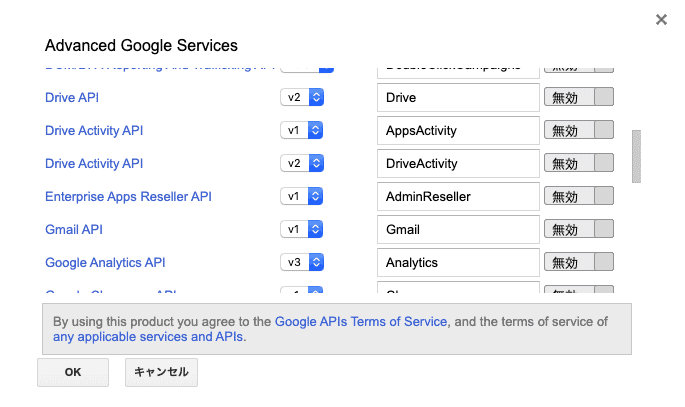Screen dimensions: 685x407
Task: Close the Advanced Google Services dialog
Action: point(661,19)
